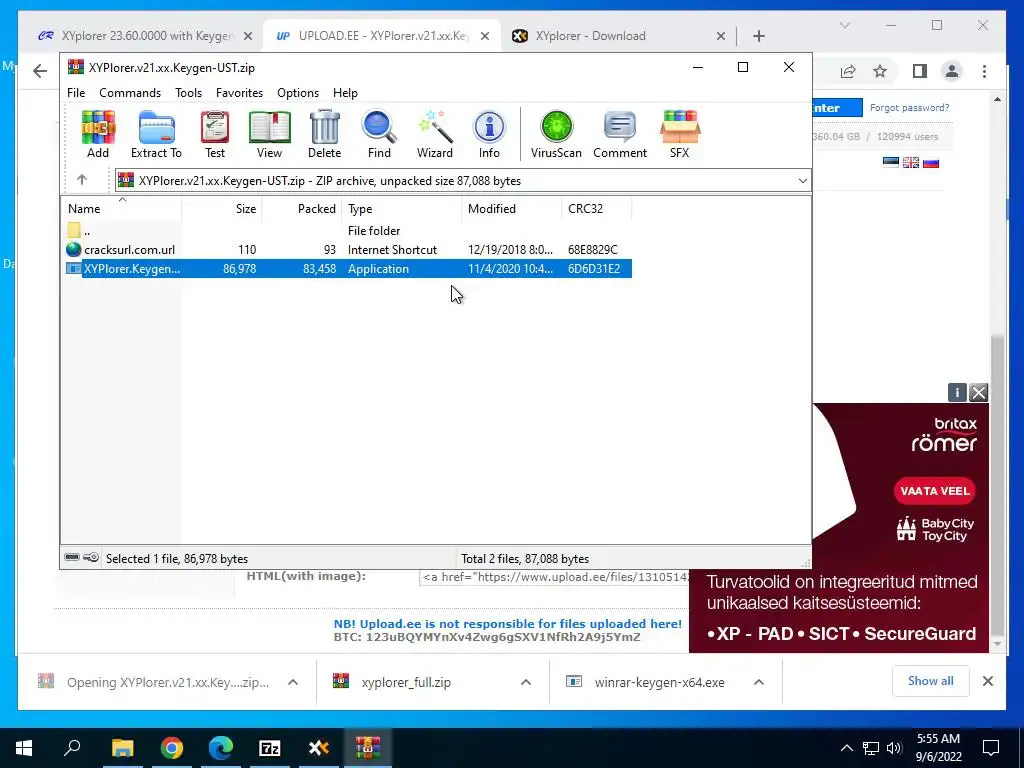Expand options for Opening XYPlorer.v21 zip download
The image size is (1024, 768).
293,682
